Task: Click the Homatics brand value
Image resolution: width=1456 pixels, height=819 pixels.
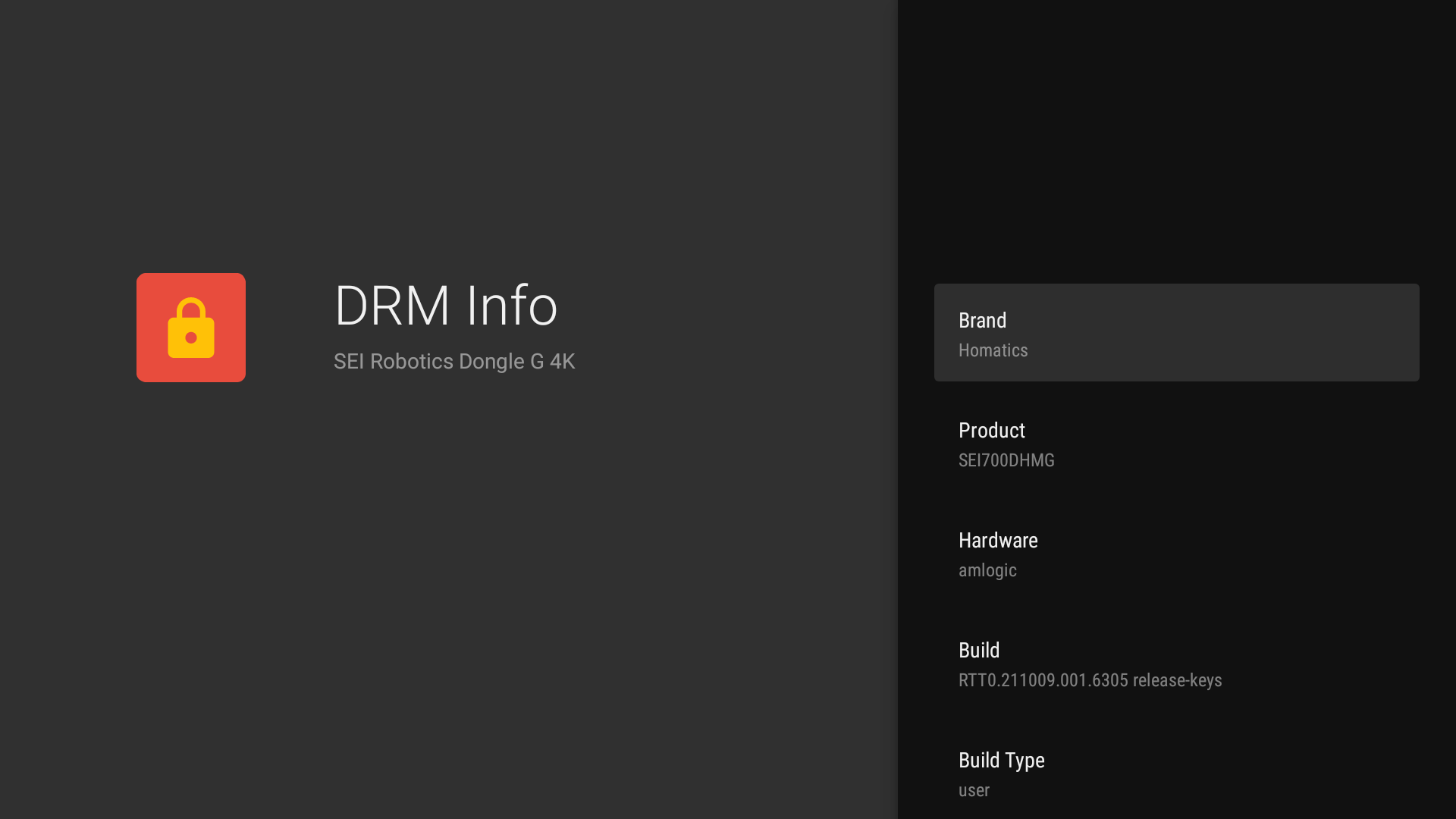Action: (993, 350)
